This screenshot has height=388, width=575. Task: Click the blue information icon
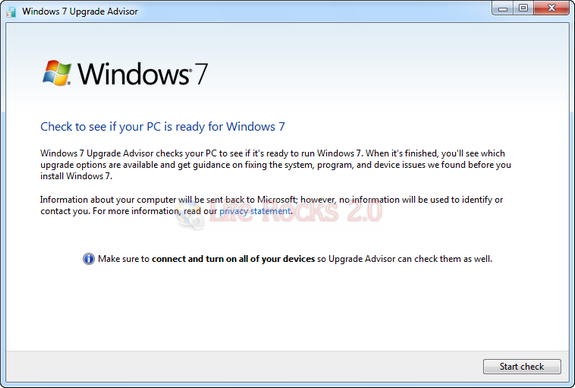click(88, 259)
